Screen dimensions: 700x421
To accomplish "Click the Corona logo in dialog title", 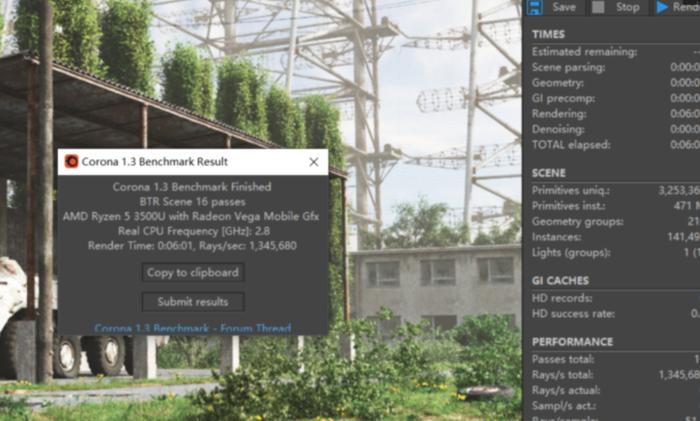I will pyautogui.click(x=71, y=162).
